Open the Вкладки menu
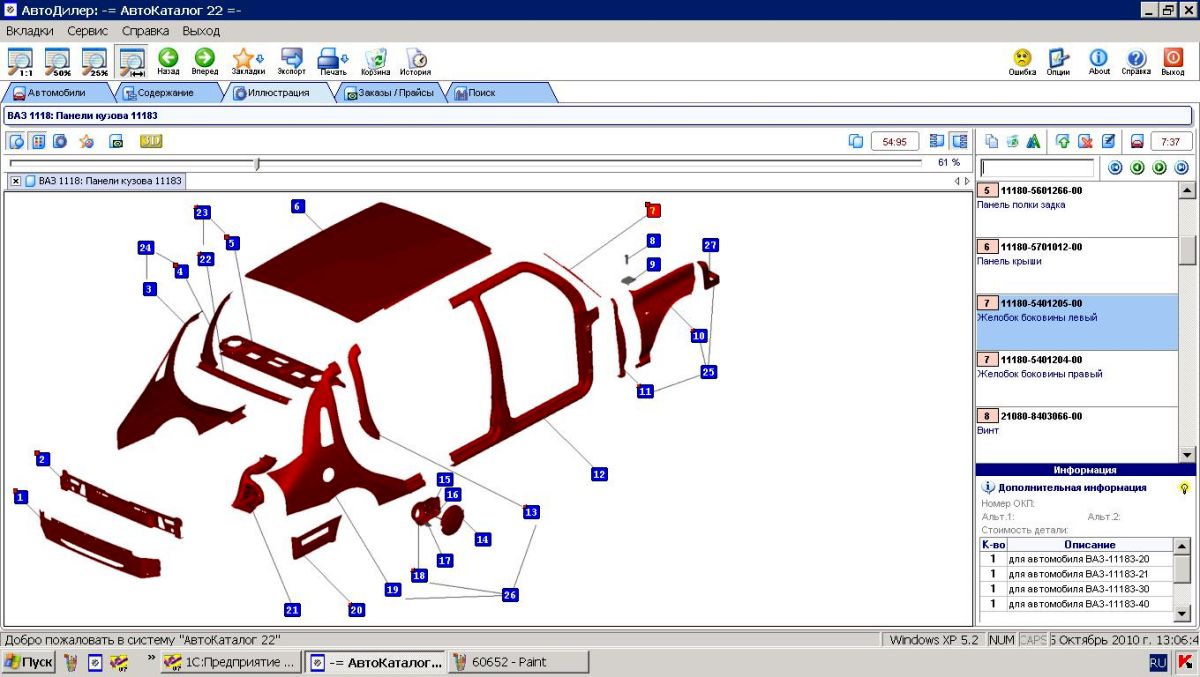Image resolution: width=1200 pixels, height=677 pixels. coord(29,31)
